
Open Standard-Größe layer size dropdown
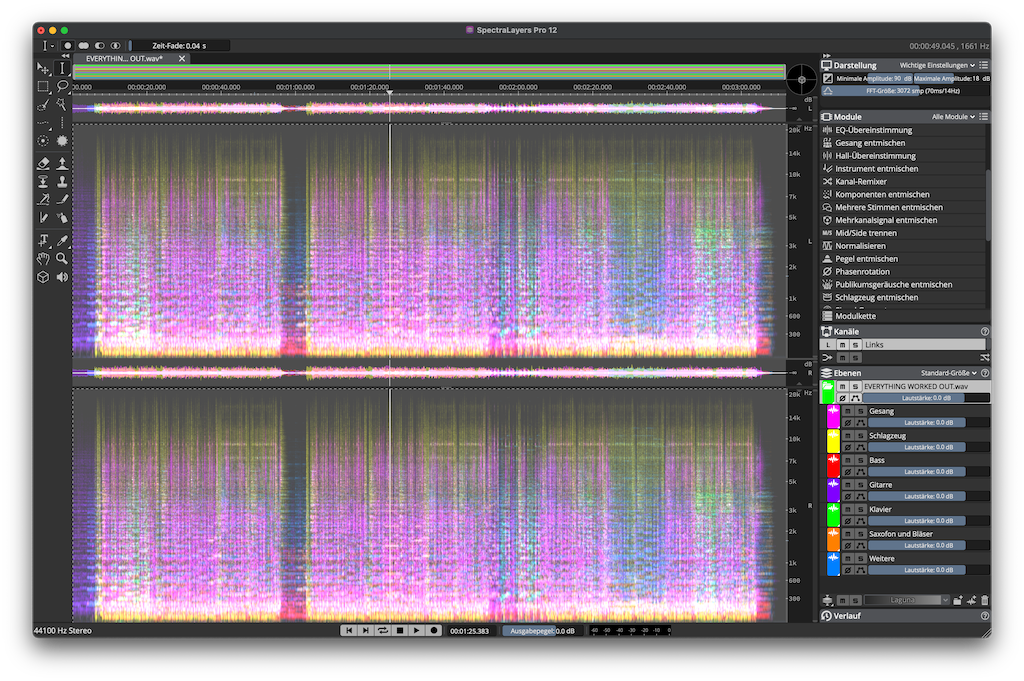pyautogui.click(x=948, y=373)
